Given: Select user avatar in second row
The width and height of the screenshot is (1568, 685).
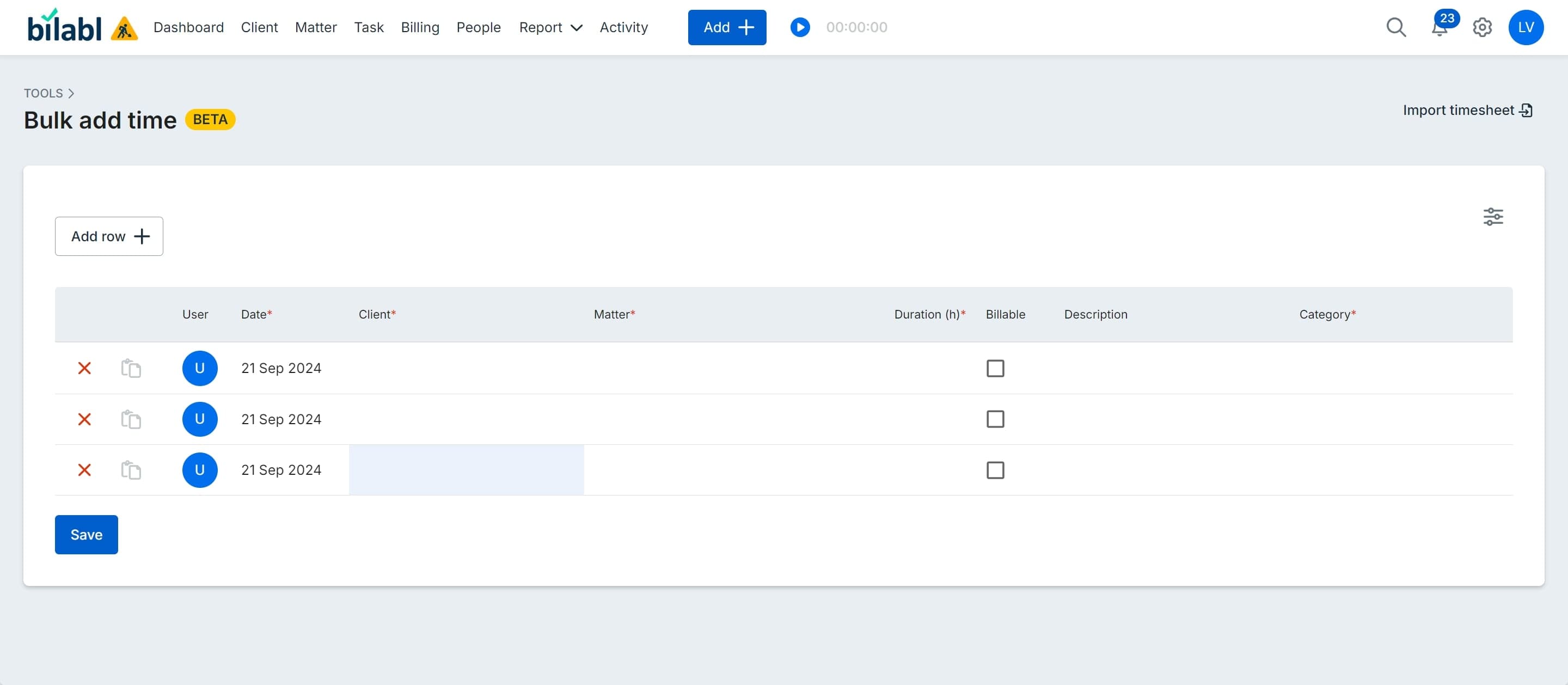Looking at the screenshot, I should pyautogui.click(x=200, y=419).
